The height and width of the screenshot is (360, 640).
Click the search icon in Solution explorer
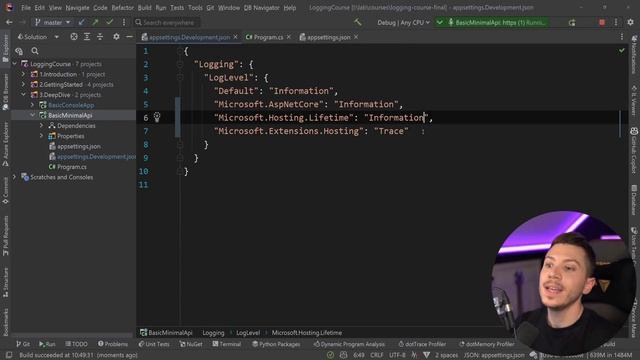tap(35, 51)
